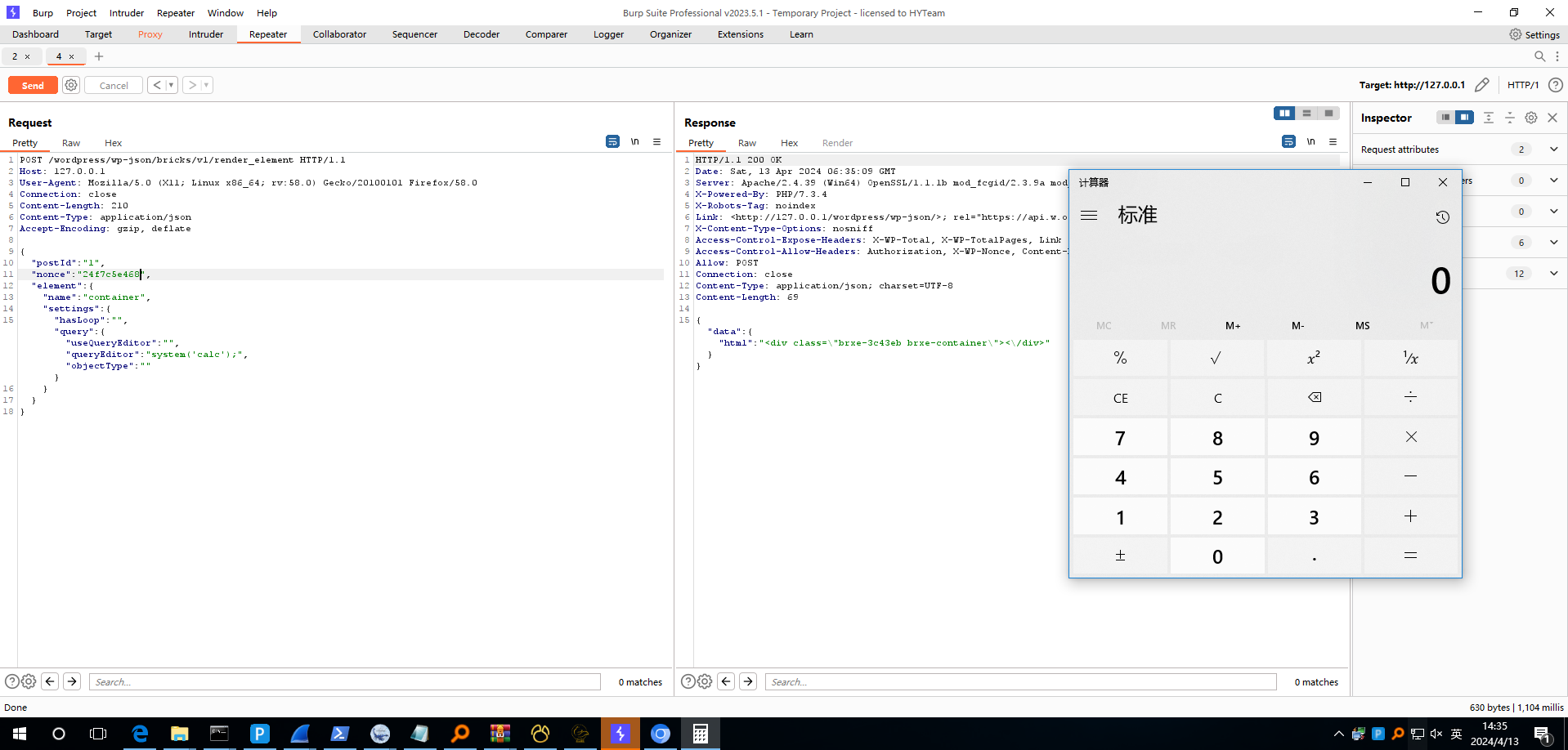Open the Help menu
Image resolution: width=1568 pixels, height=750 pixels.
267,13
